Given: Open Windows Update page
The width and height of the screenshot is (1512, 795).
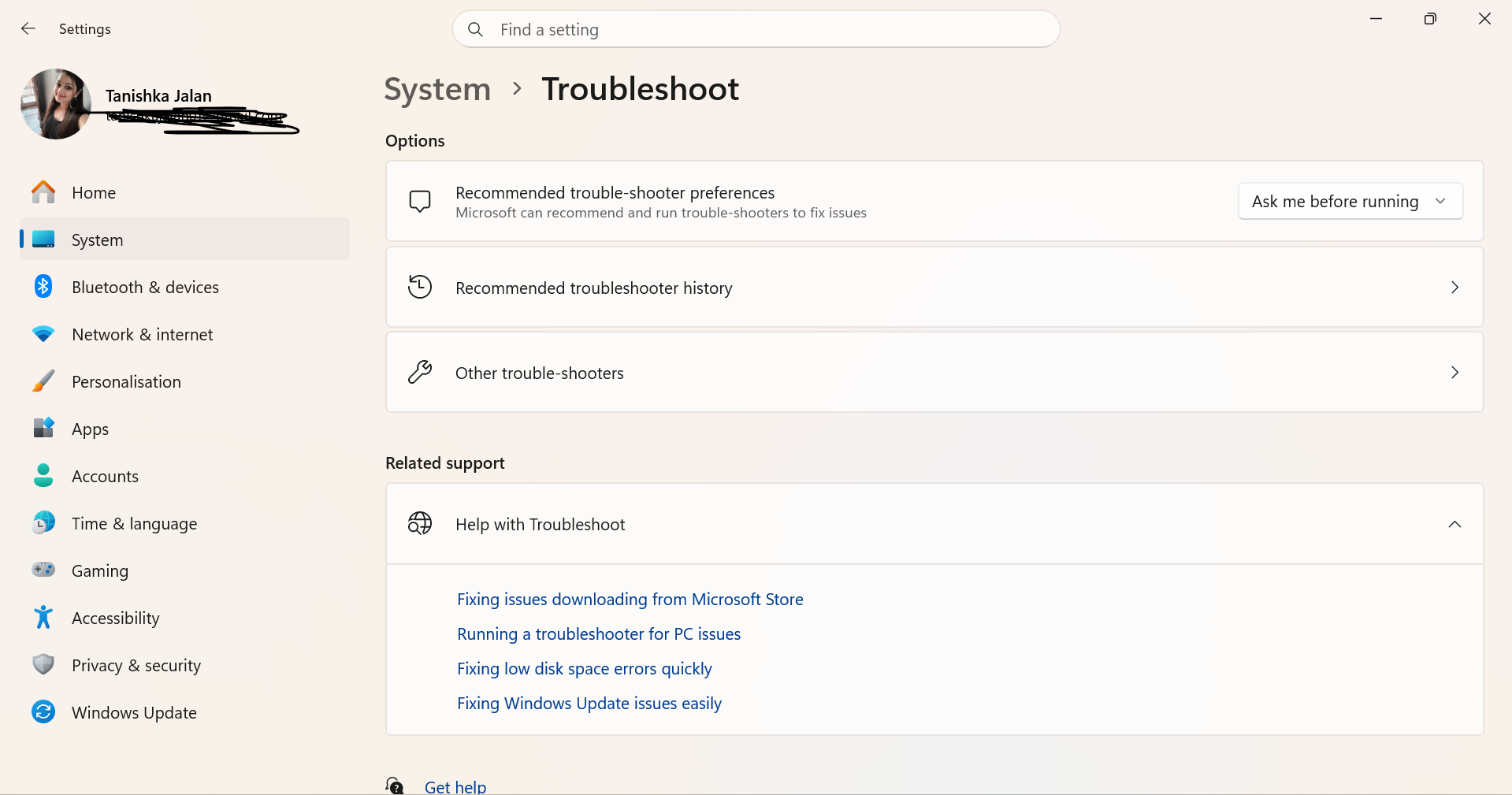Looking at the screenshot, I should [x=184, y=712].
